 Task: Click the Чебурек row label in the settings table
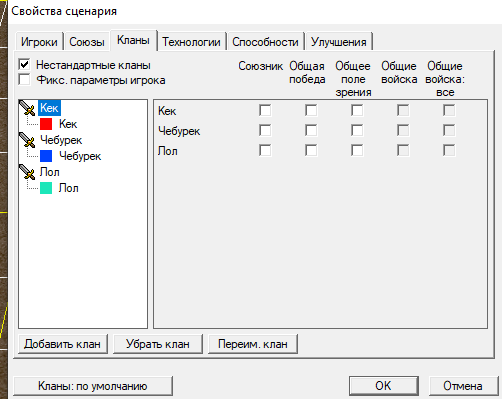point(179,131)
